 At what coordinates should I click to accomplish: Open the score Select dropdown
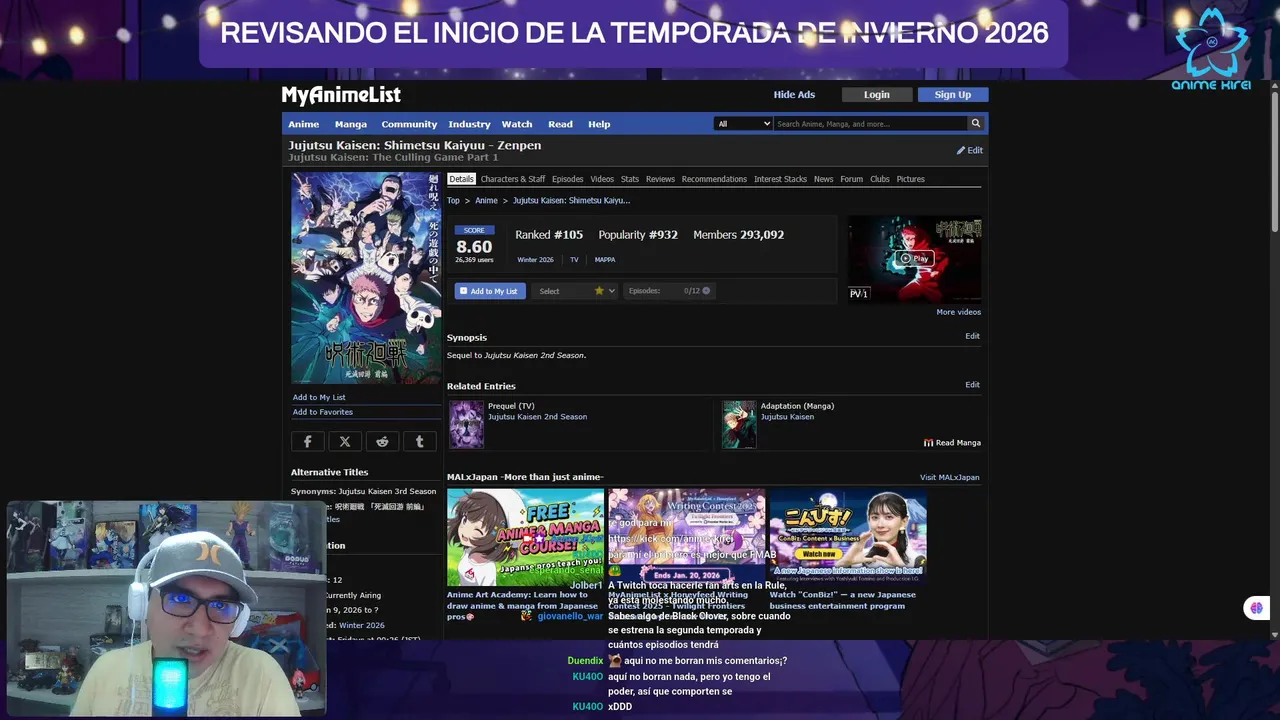pyautogui.click(x=575, y=291)
